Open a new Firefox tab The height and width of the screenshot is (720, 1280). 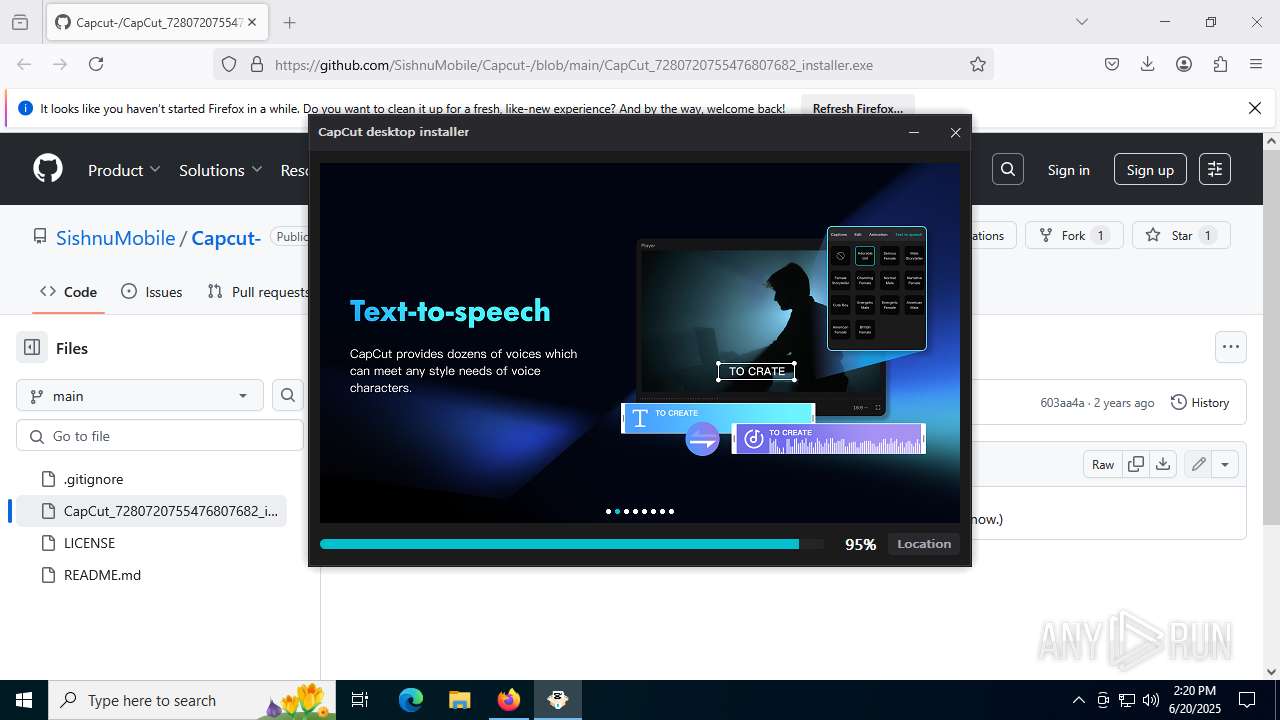point(289,22)
